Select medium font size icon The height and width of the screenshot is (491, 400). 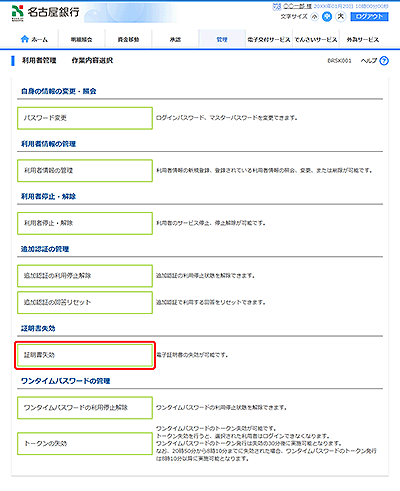point(327,17)
